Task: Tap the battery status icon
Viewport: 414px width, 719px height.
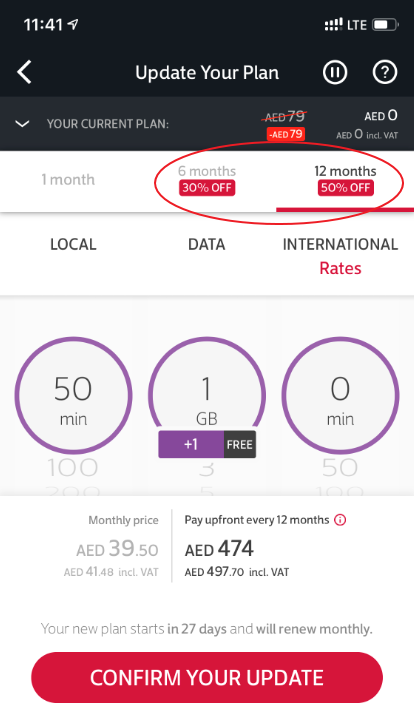Action: [385, 24]
